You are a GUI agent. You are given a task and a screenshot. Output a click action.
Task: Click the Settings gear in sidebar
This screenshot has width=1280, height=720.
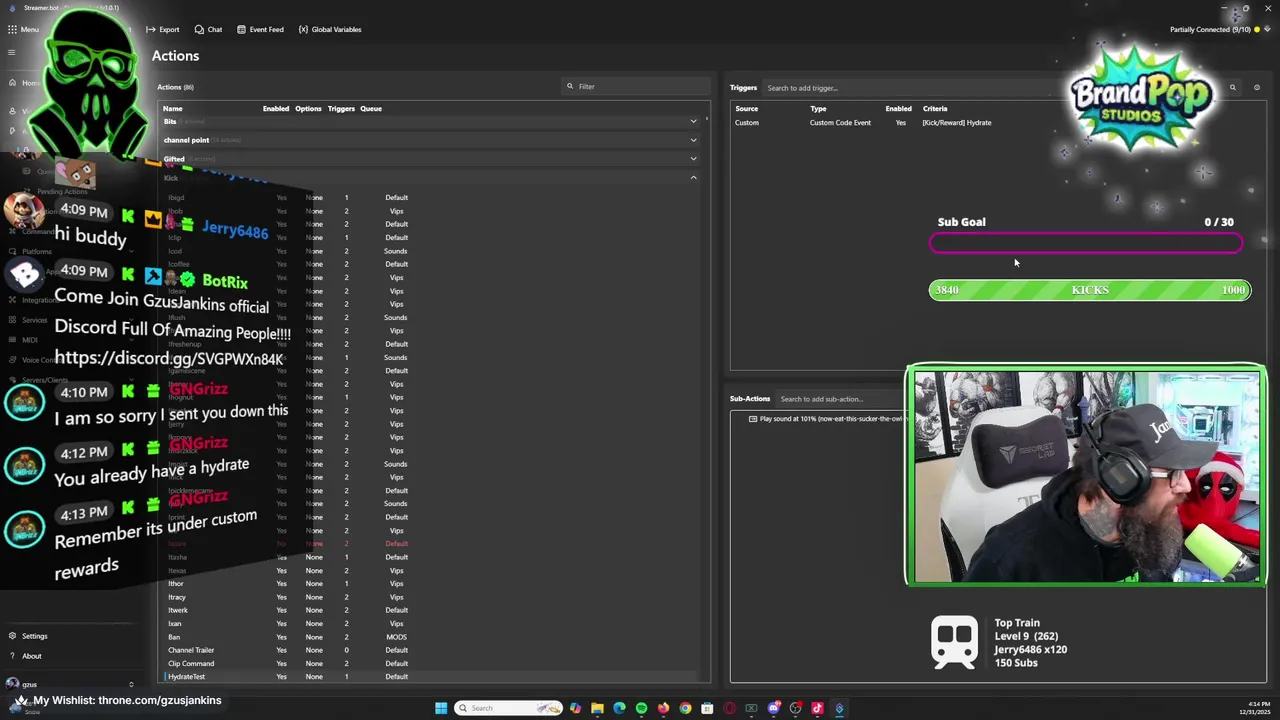(12, 636)
